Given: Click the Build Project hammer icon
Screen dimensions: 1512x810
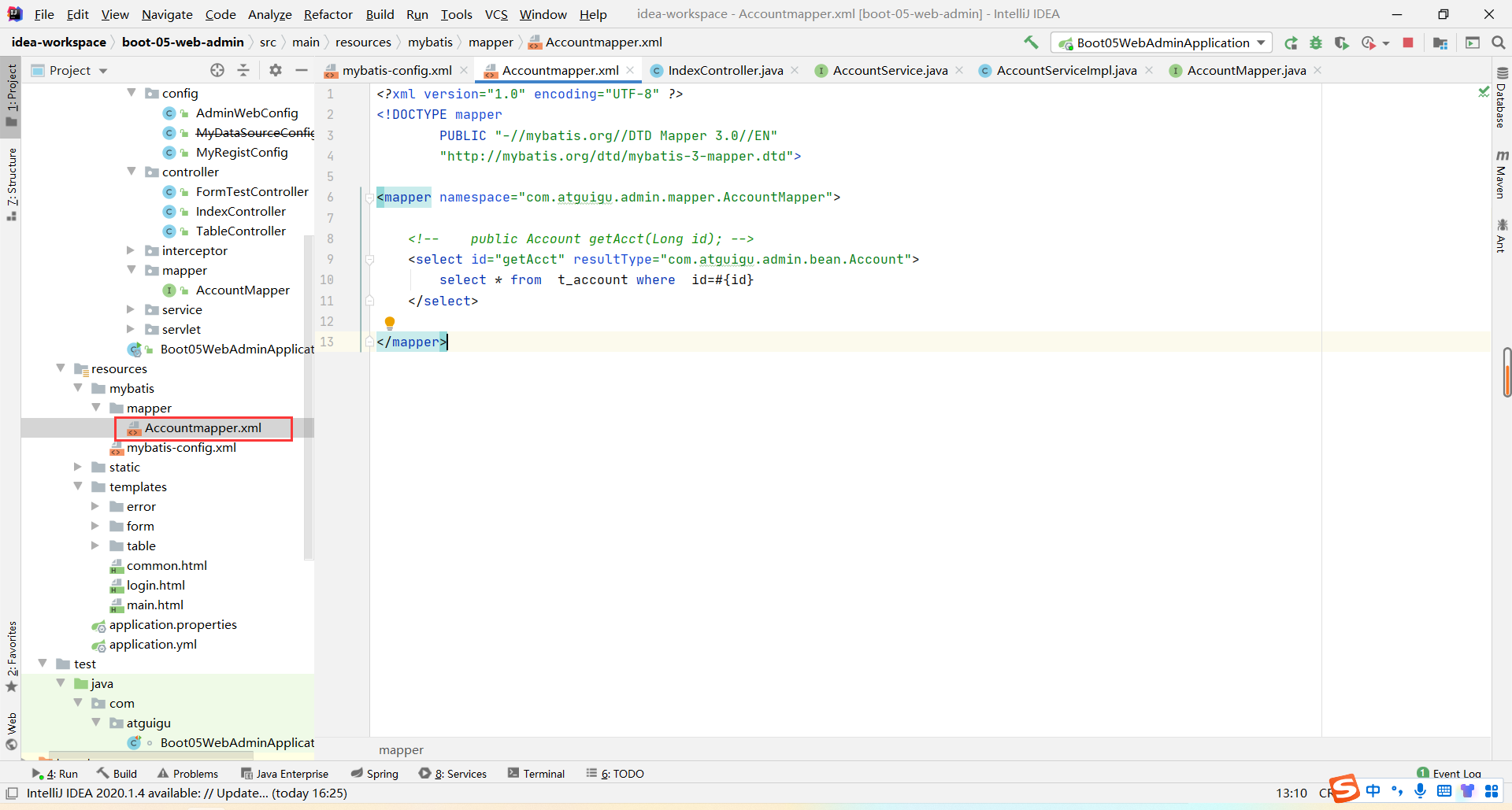Looking at the screenshot, I should click(x=1031, y=43).
